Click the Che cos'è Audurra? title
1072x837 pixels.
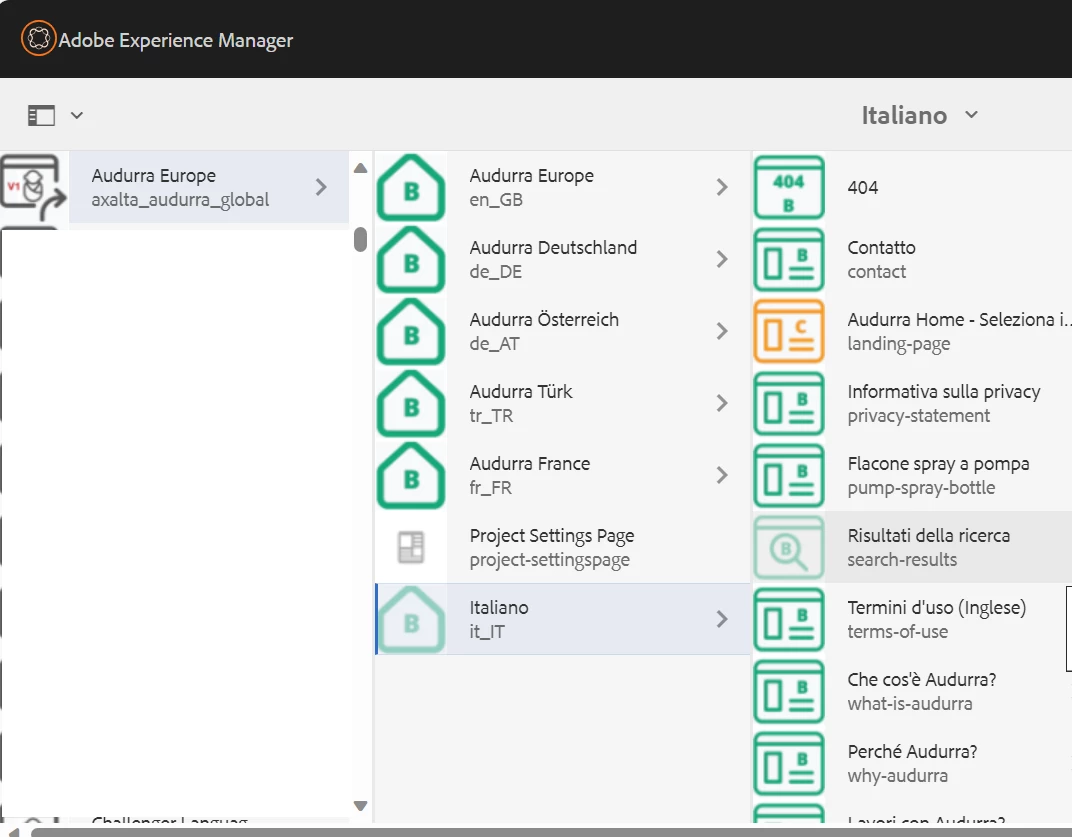coord(922,680)
